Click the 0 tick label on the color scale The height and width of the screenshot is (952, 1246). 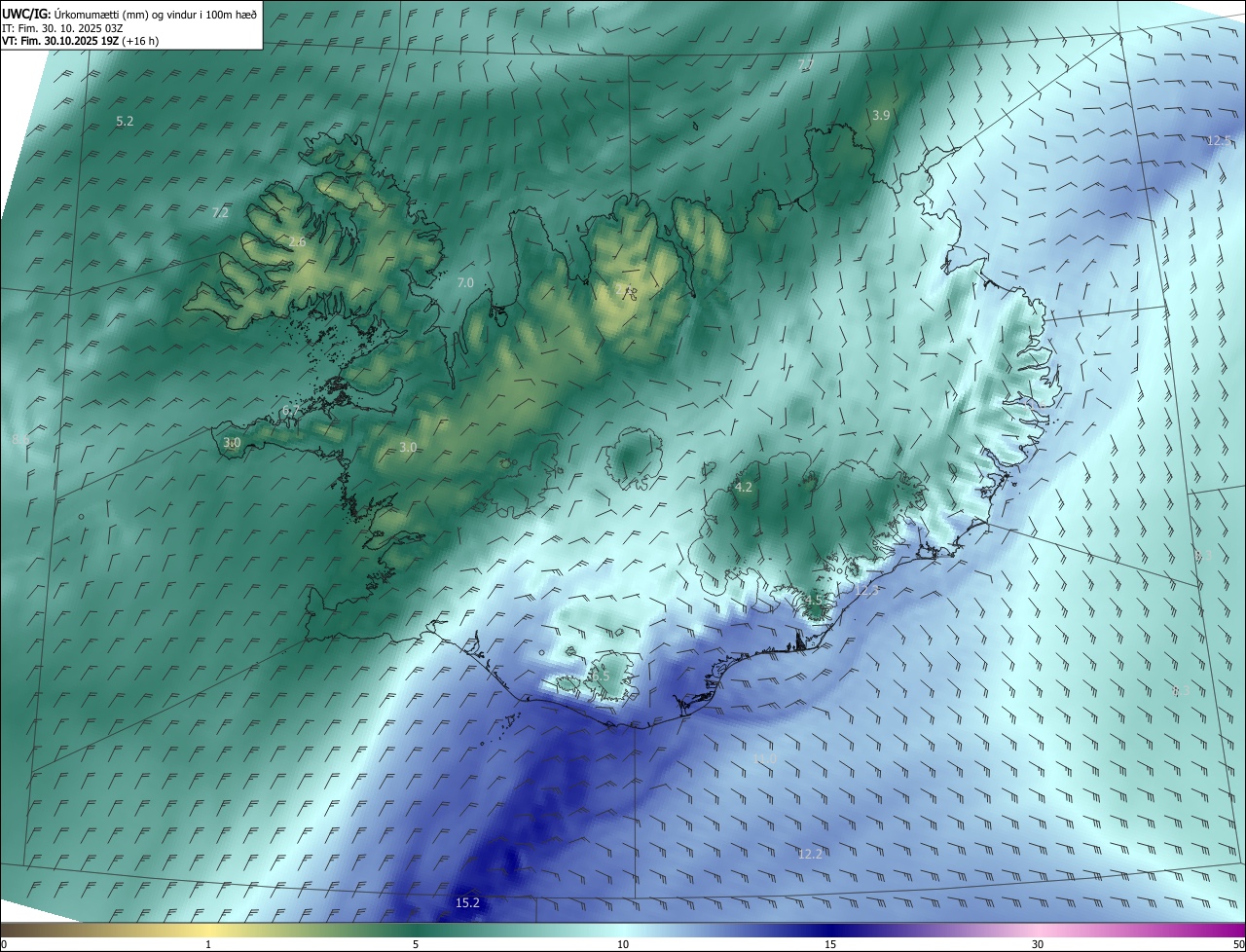[4, 944]
